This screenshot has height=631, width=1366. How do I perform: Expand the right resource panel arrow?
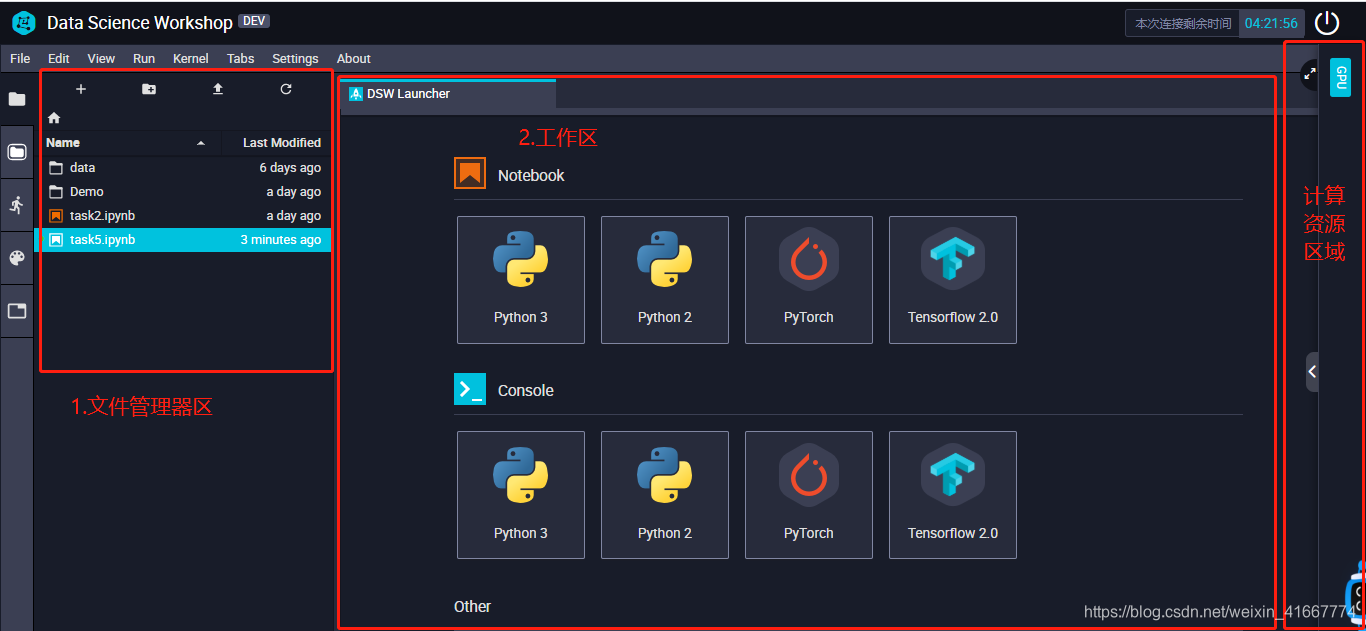click(x=1312, y=372)
